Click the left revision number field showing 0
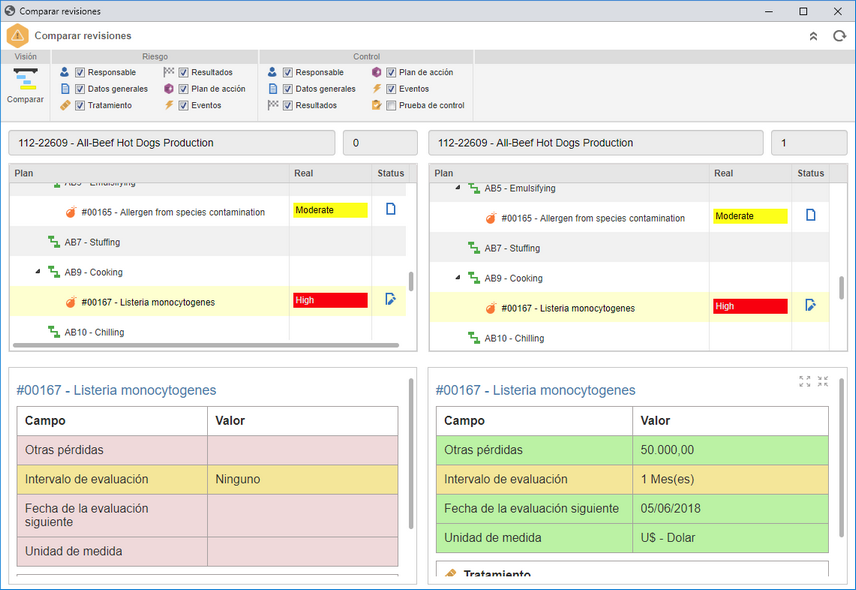This screenshot has height=590, width=856. pos(380,143)
